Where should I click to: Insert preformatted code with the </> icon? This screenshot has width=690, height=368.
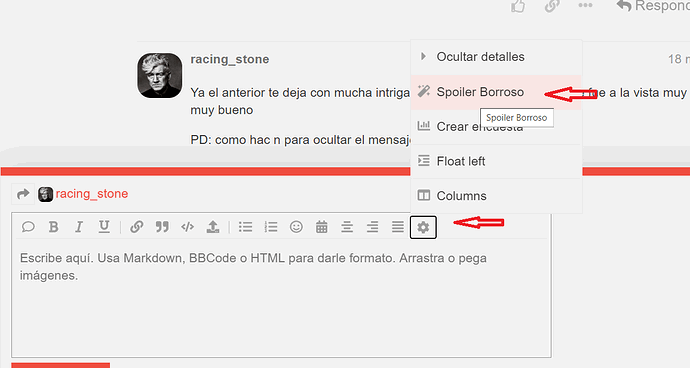point(187,227)
